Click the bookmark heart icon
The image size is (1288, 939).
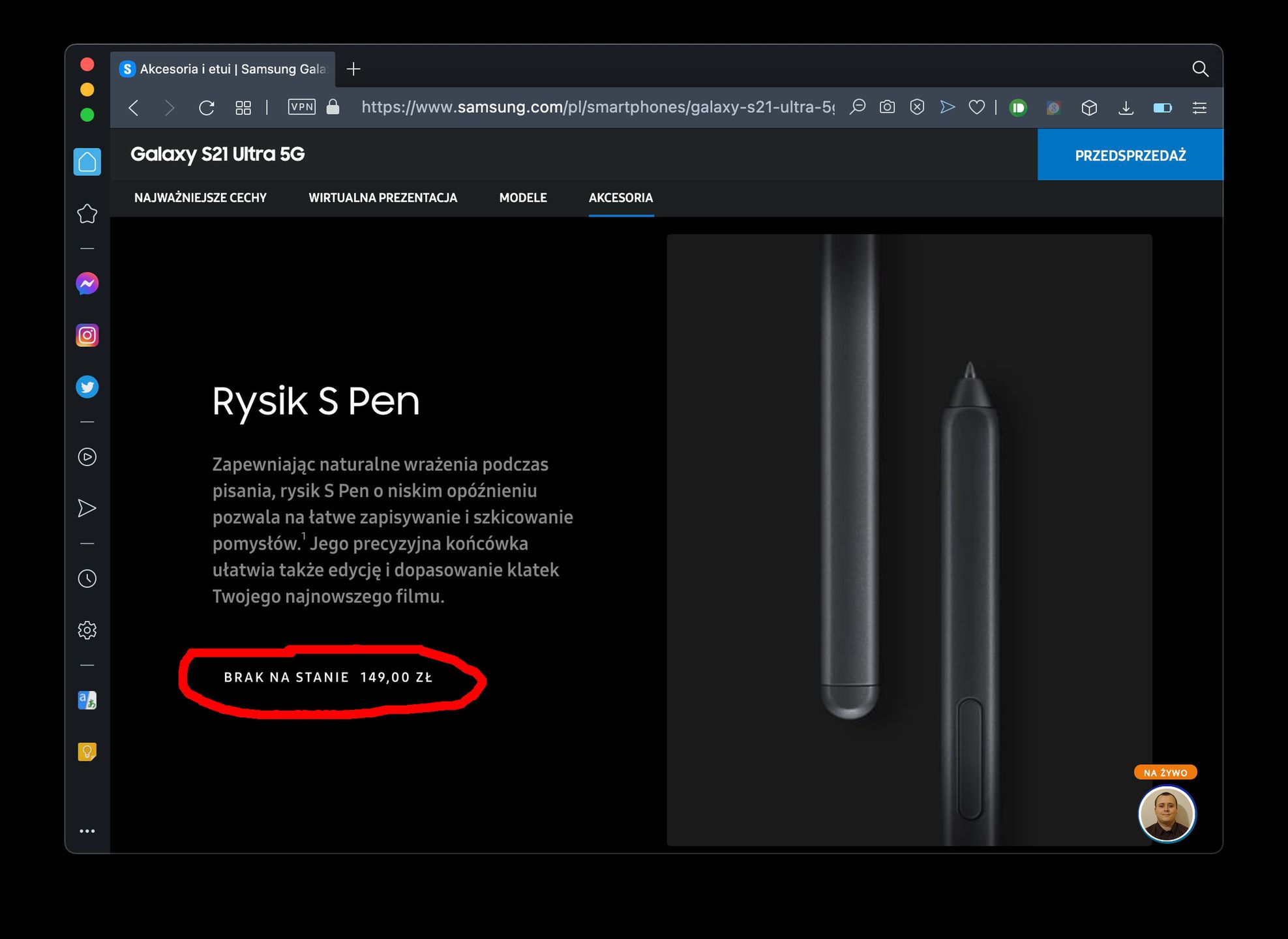976,107
